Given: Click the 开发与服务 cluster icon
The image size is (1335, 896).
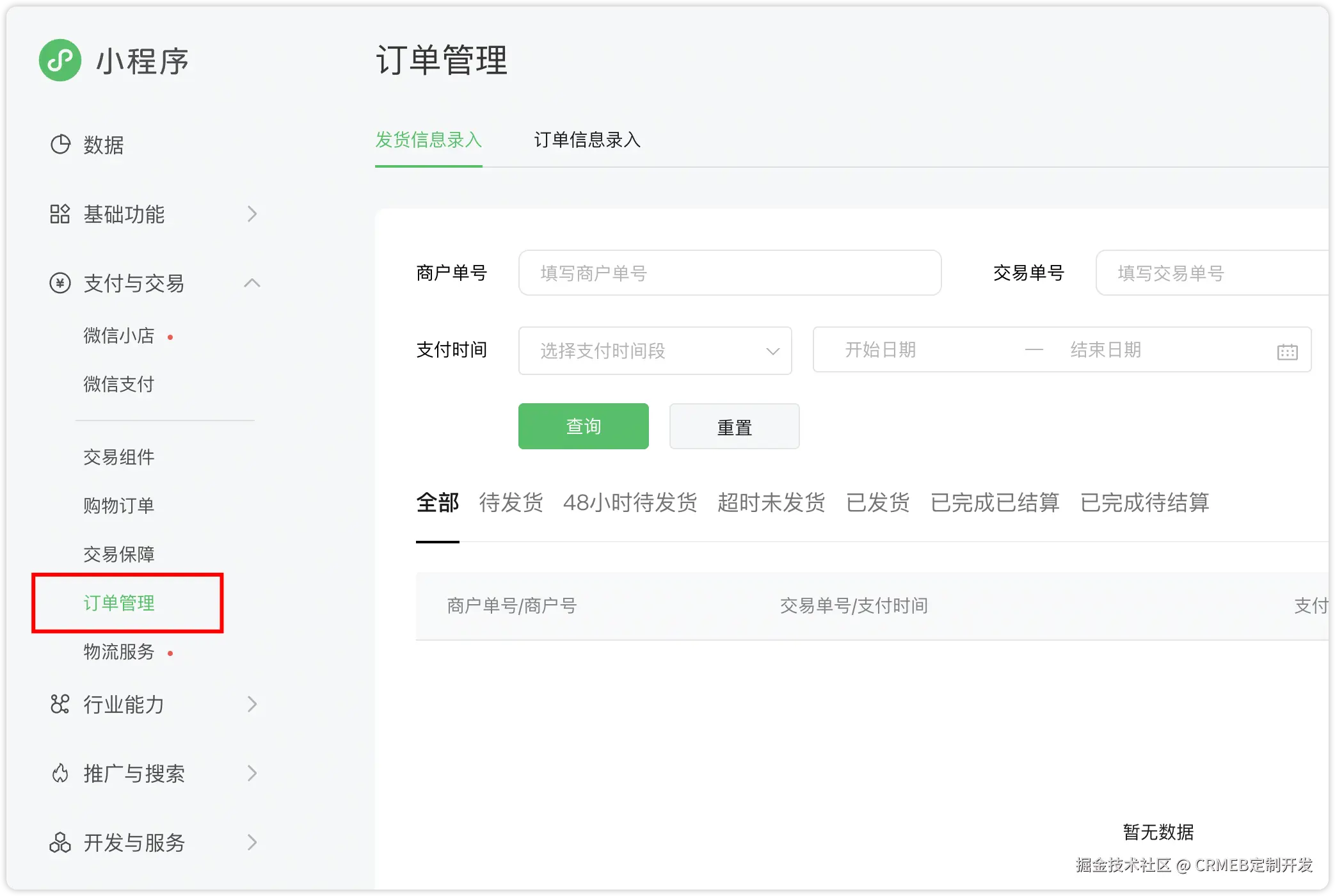Looking at the screenshot, I should (x=60, y=842).
